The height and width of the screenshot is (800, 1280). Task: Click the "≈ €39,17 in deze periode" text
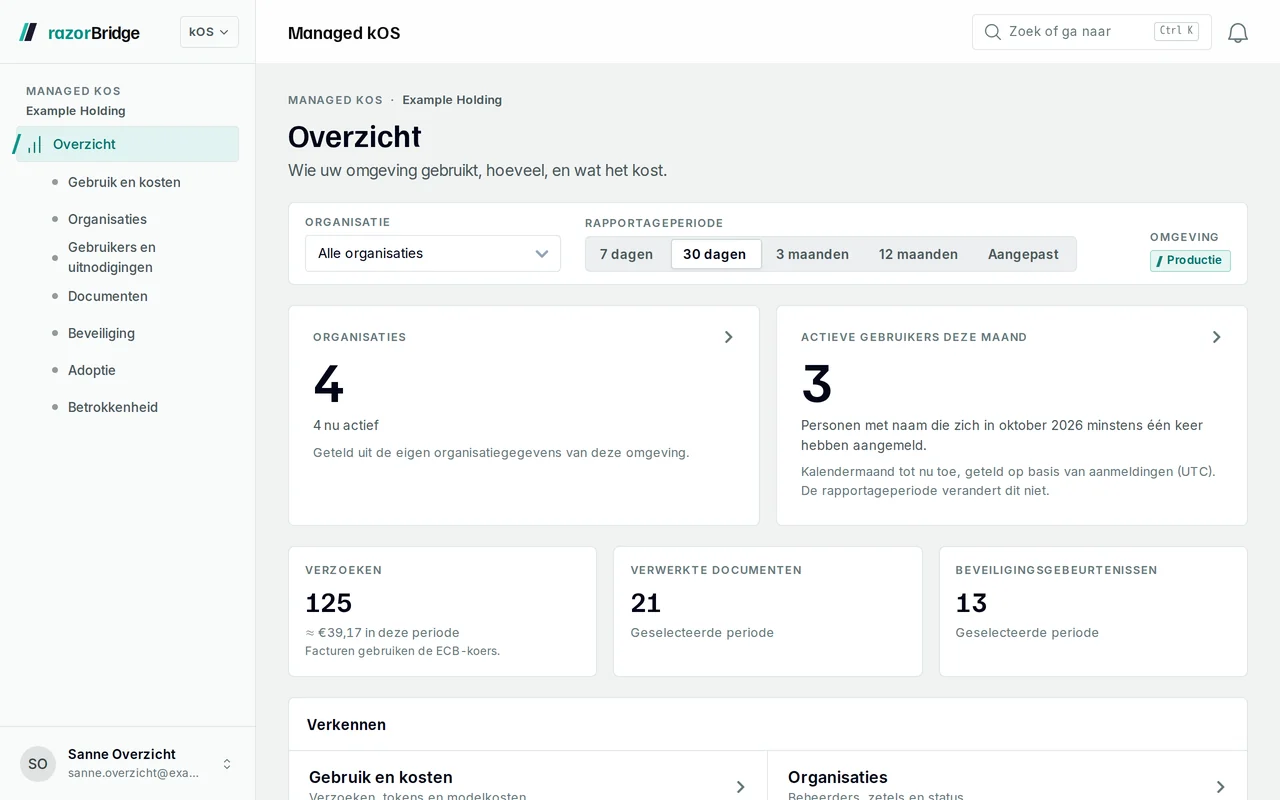pyautogui.click(x=382, y=632)
